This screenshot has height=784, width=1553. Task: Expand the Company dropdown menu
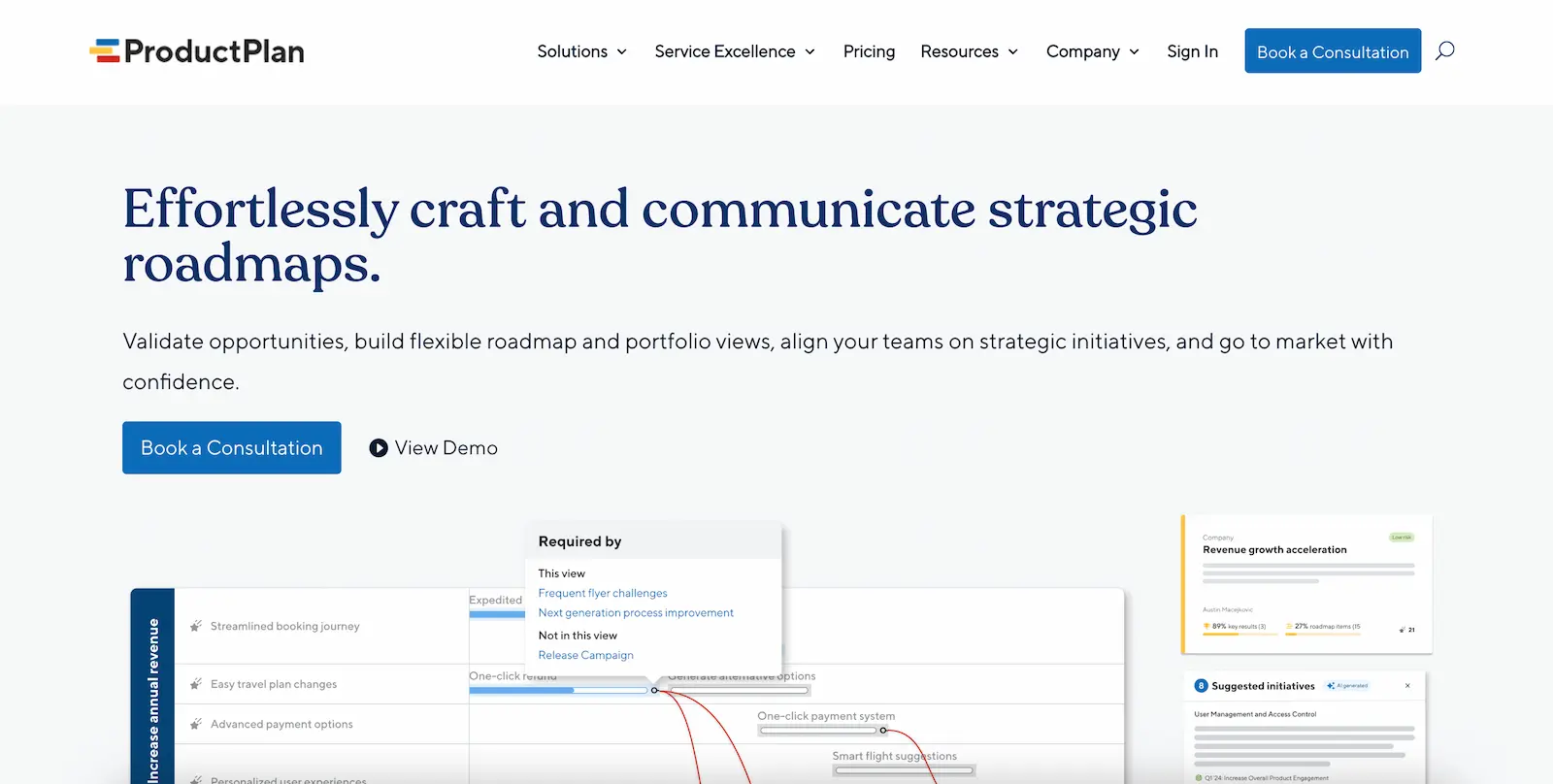pos(1093,51)
